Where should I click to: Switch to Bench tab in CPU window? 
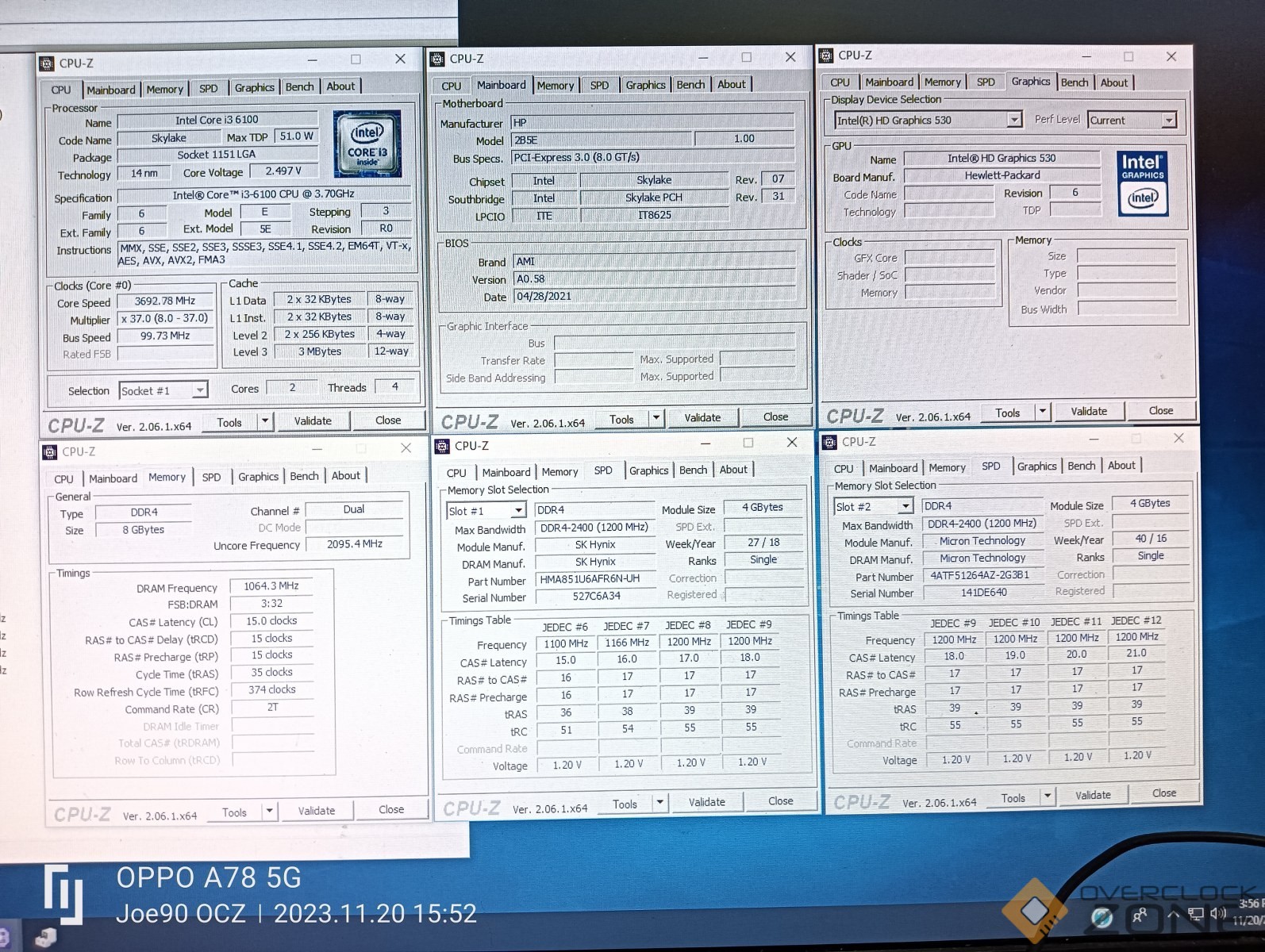pyautogui.click(x=300, y=87)
